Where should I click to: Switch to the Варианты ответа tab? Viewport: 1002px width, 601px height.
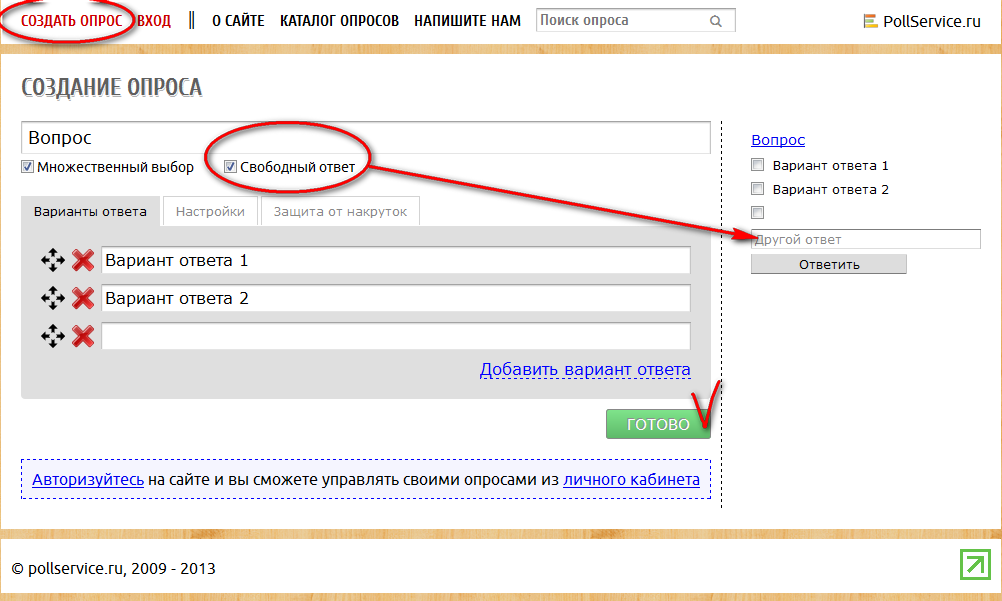[90, 211]
